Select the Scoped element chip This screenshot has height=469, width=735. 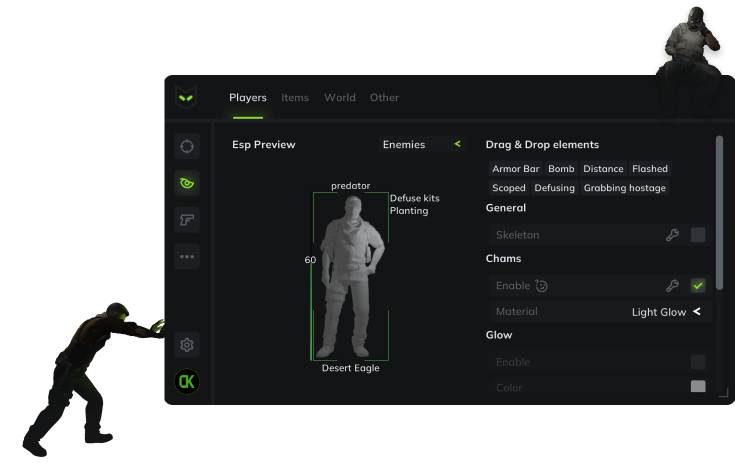coord(509,188)
